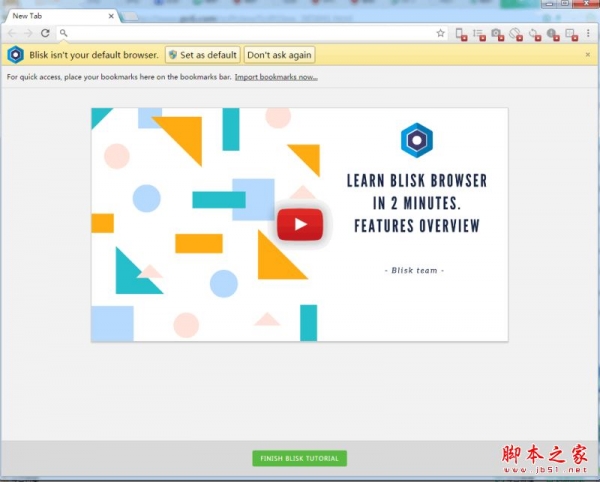Click the 'Blisk isn't your default browser.' text
Screen dimensions: 600x482
94,55
